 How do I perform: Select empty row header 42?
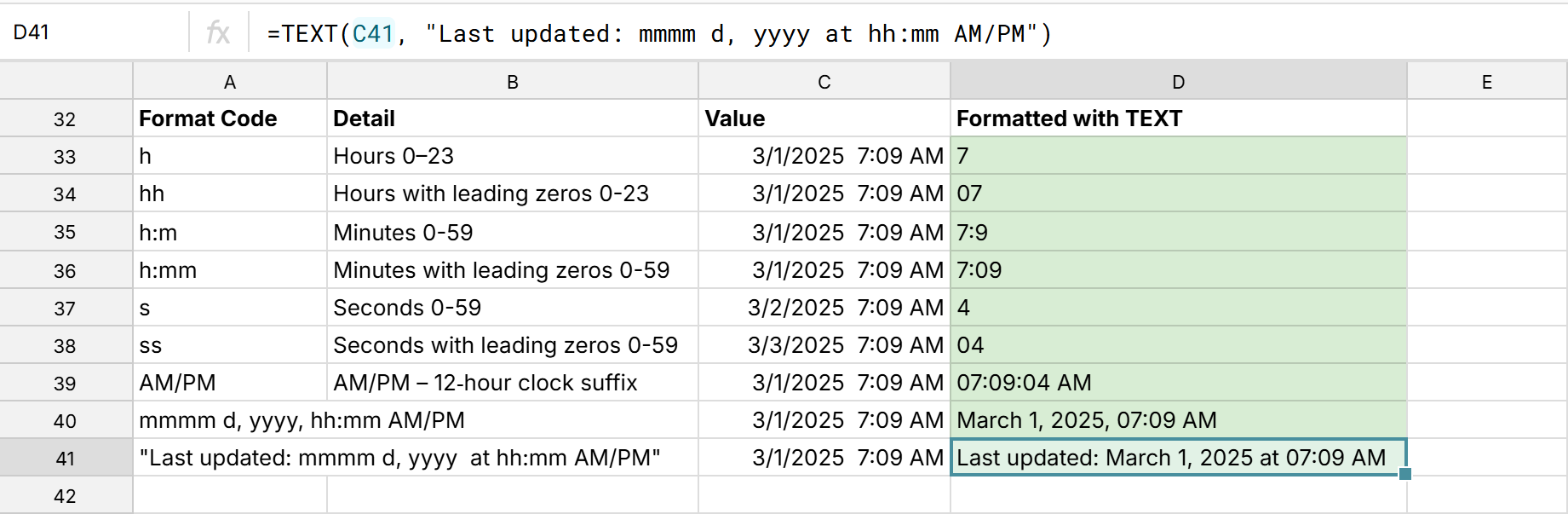(66, 494)
